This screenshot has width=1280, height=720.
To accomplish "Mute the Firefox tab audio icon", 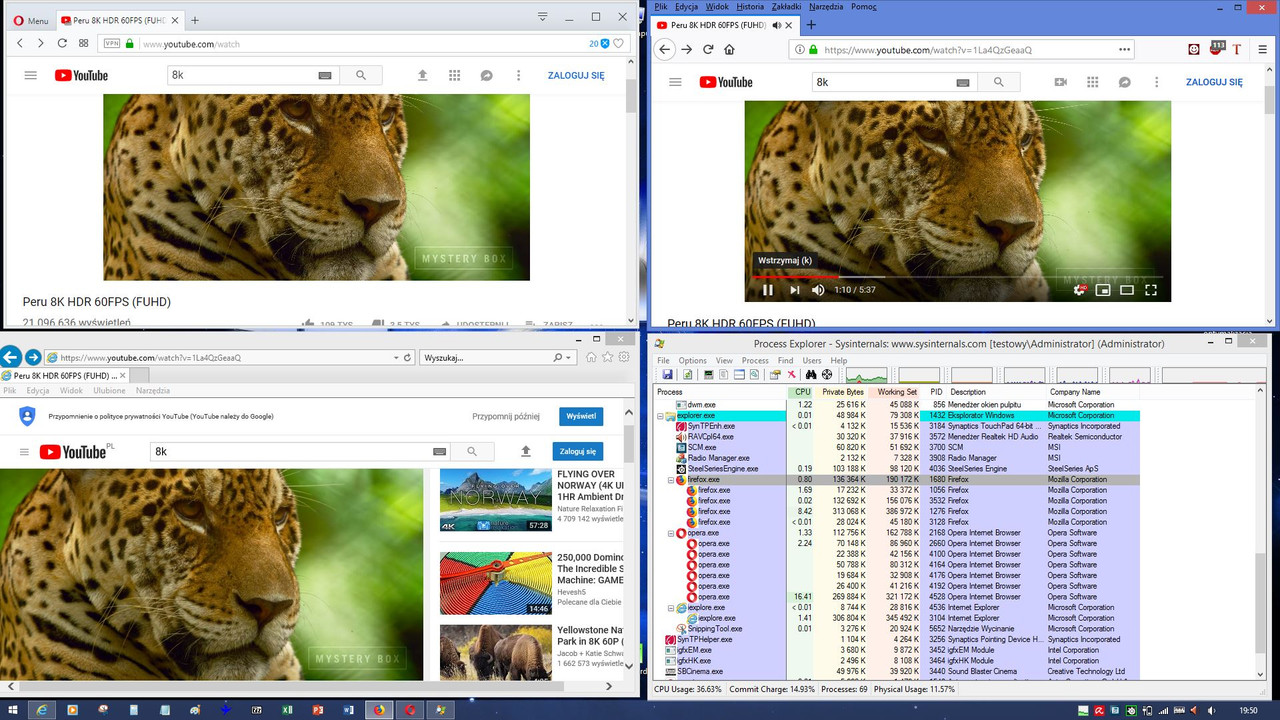I will coord(776,24).
